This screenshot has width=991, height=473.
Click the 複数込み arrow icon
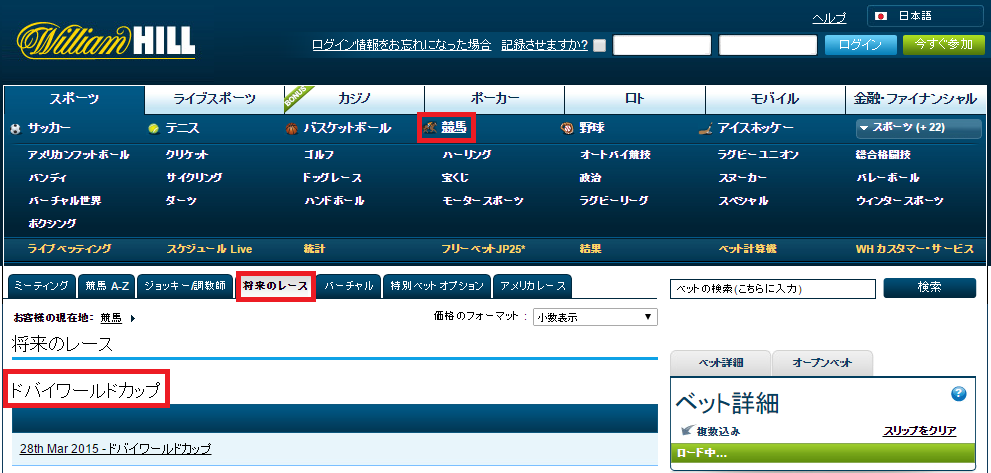687,431
